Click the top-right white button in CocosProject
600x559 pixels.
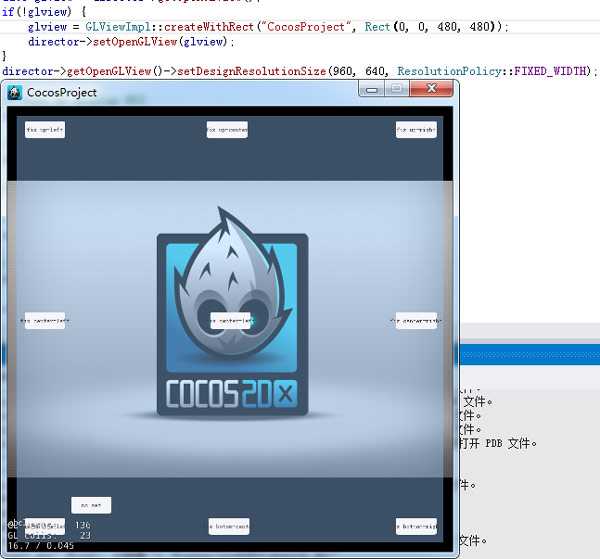[416, 130]
